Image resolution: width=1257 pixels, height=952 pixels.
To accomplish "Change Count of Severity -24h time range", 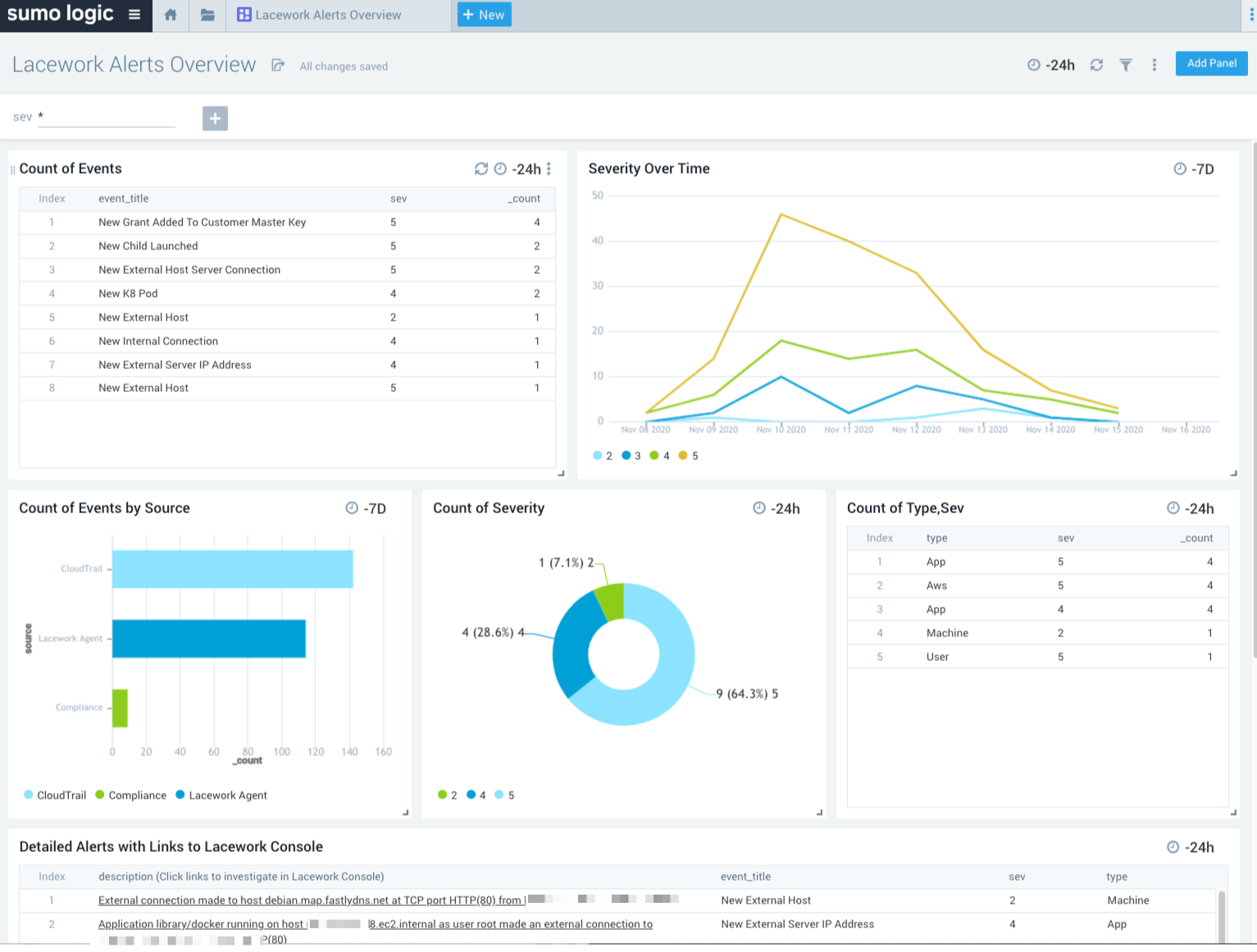I will [777, 508].
